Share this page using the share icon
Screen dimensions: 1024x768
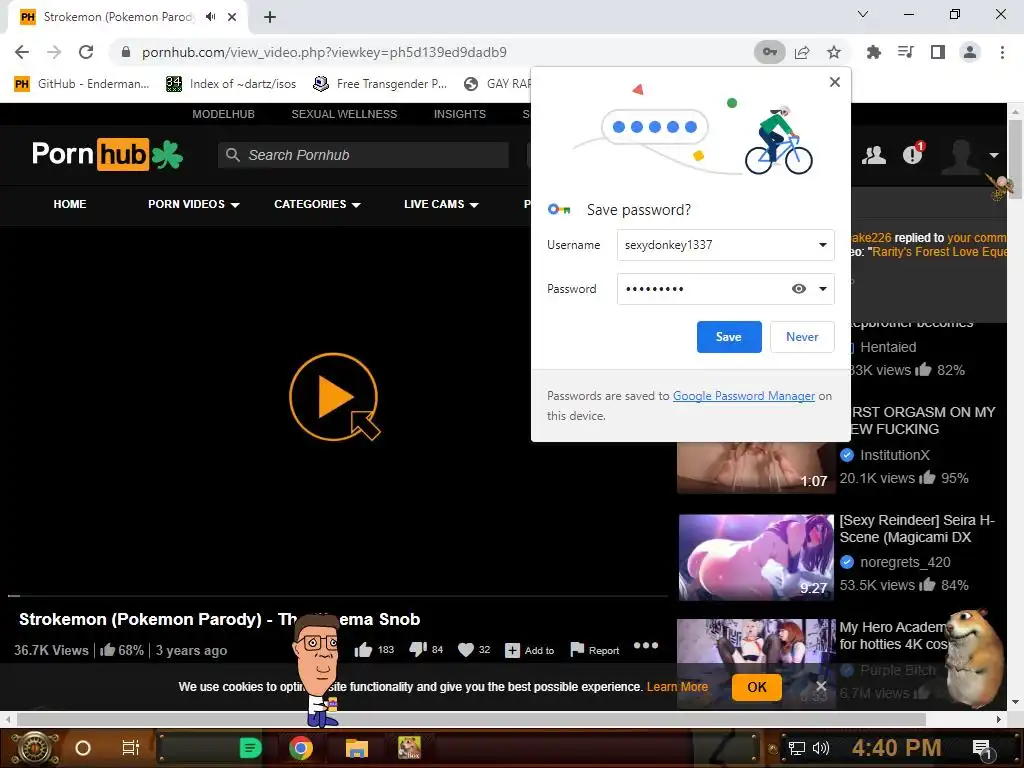point(802,52)
